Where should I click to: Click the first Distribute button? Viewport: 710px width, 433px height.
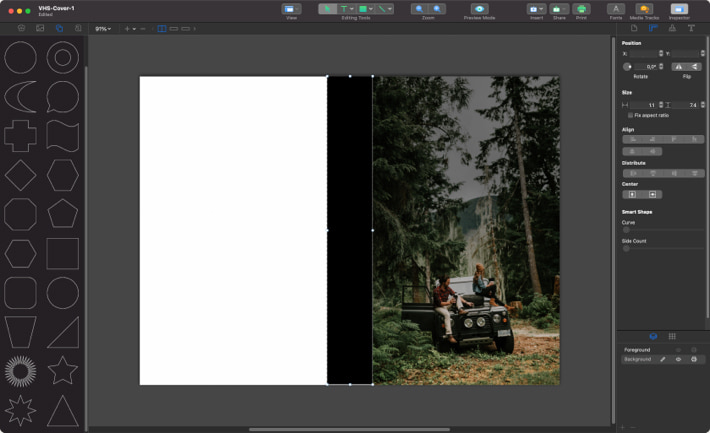click(633, 173)
